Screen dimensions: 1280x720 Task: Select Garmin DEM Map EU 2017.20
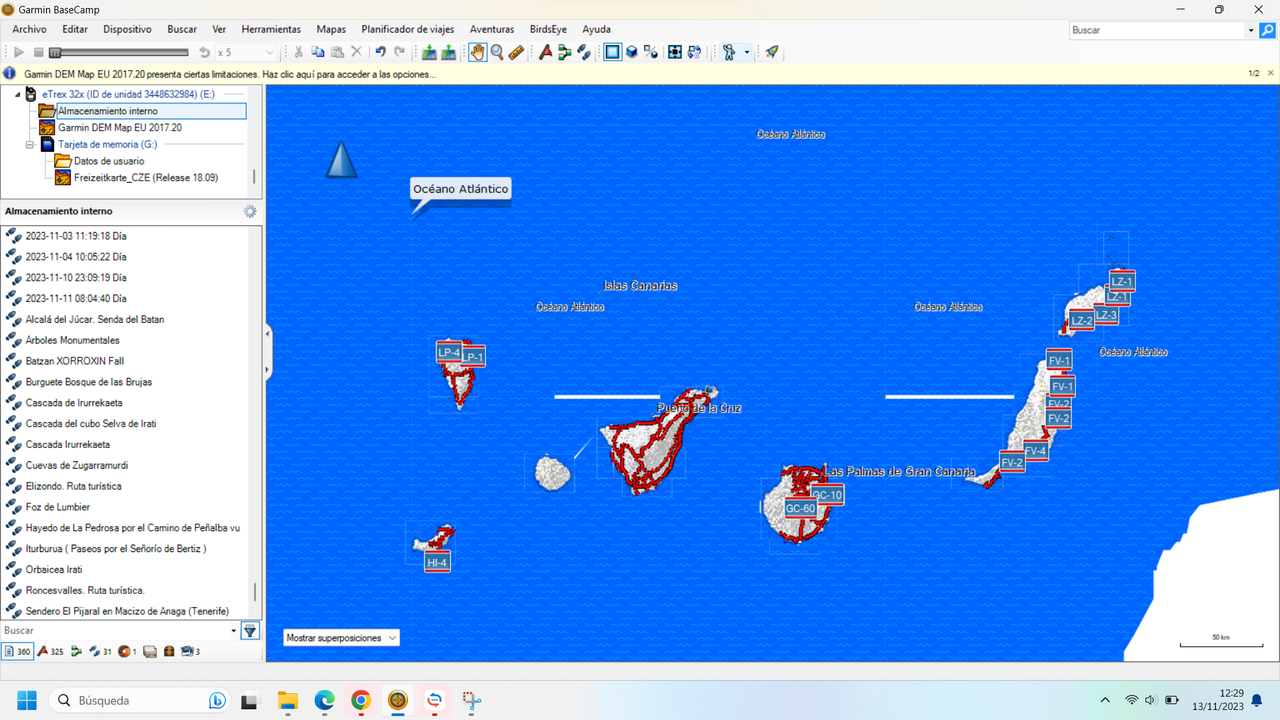119,128
